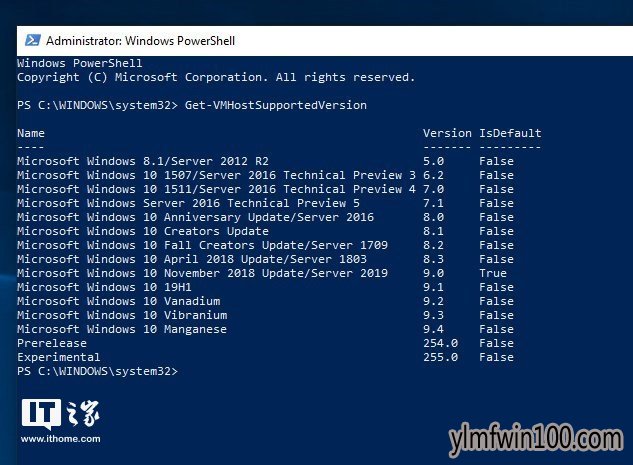Click the PowerShell icon in title bar

(x=33, y=40)
